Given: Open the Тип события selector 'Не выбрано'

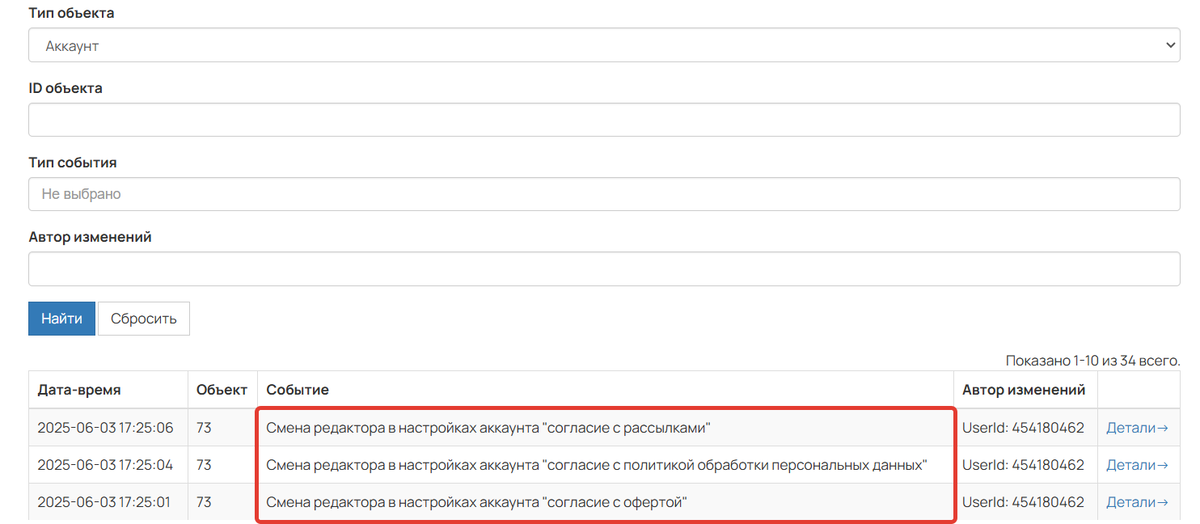Looking at the screenshot, I should pyautogui.click(x=604, y=194).
